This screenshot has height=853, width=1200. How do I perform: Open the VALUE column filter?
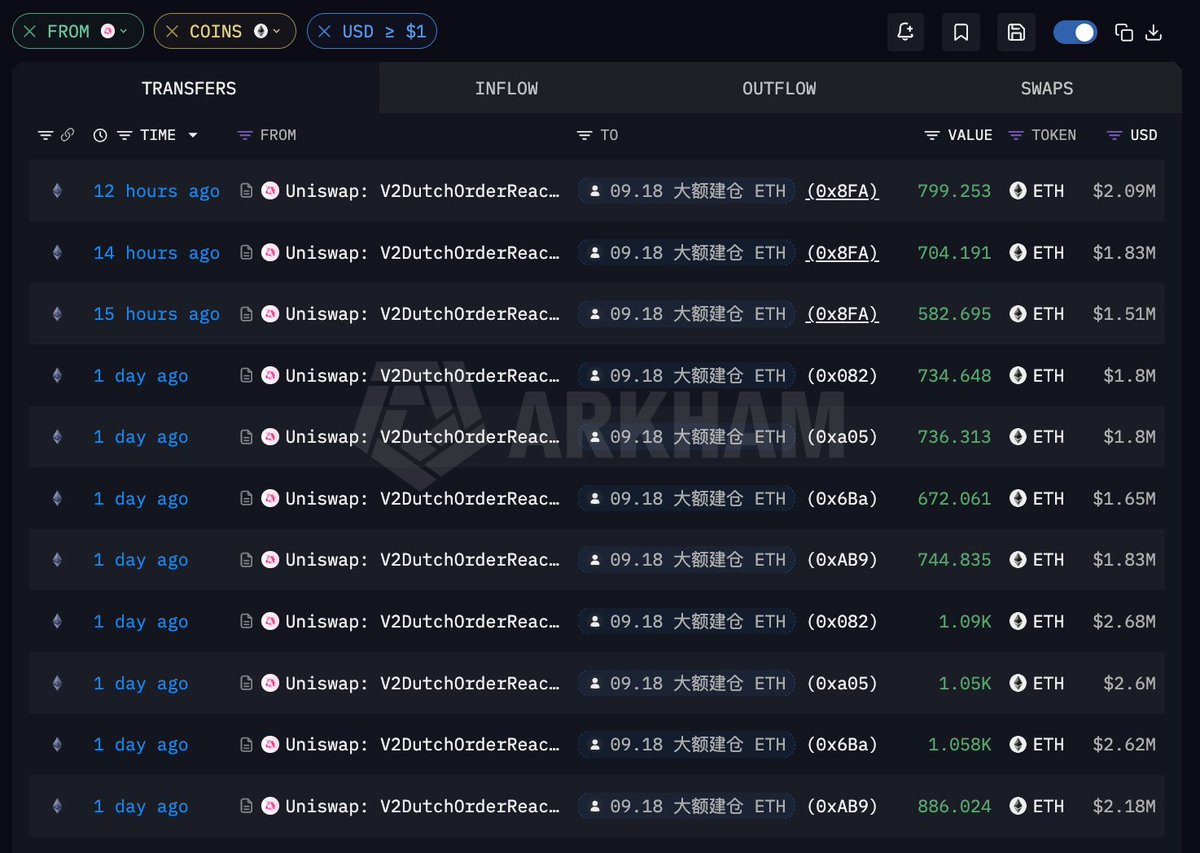coord(932,135)
